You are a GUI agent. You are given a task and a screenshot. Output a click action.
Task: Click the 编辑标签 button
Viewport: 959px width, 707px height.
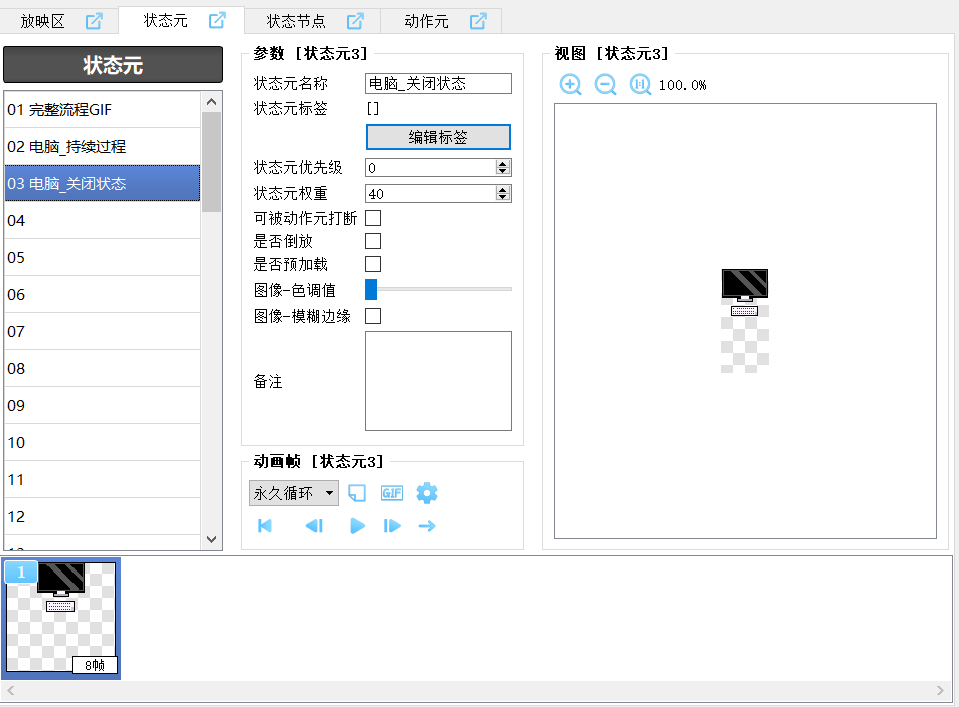438,137
